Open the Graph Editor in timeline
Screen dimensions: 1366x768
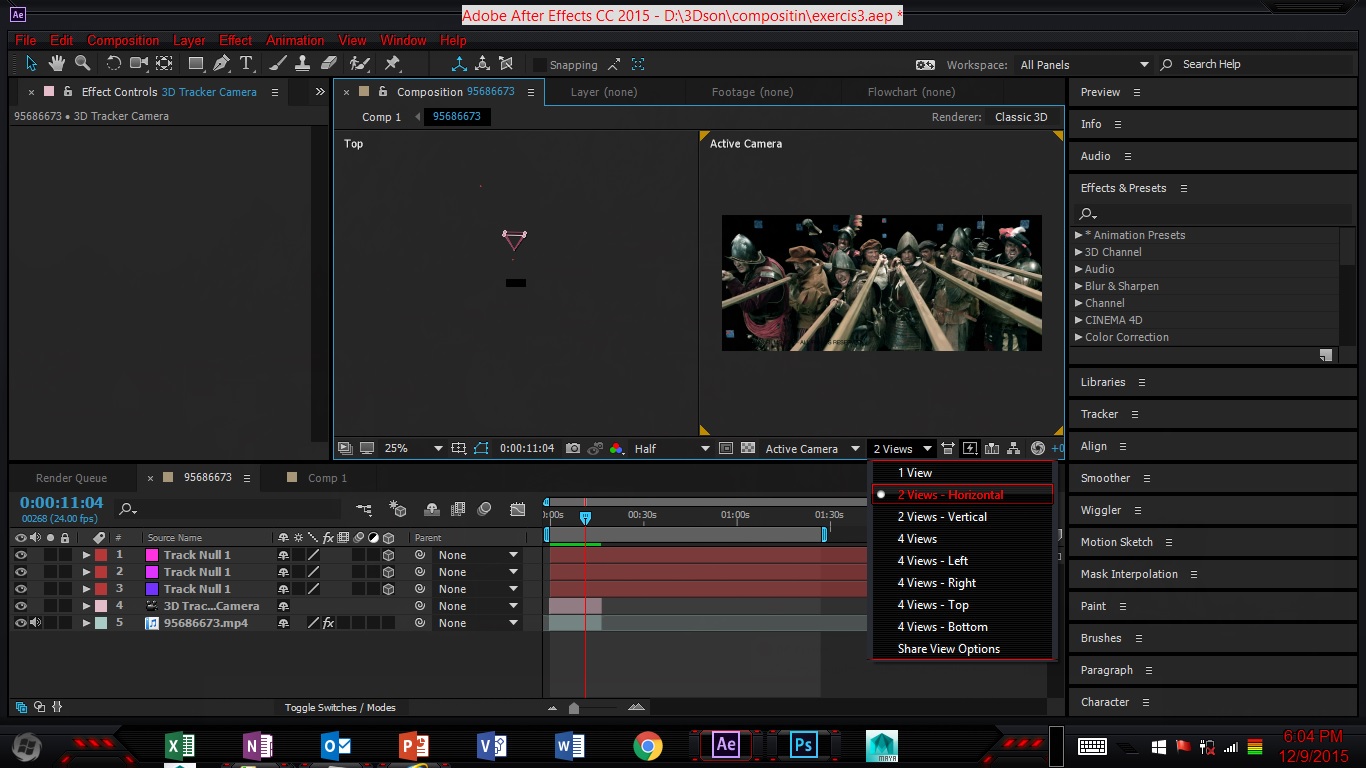point(517,509)
